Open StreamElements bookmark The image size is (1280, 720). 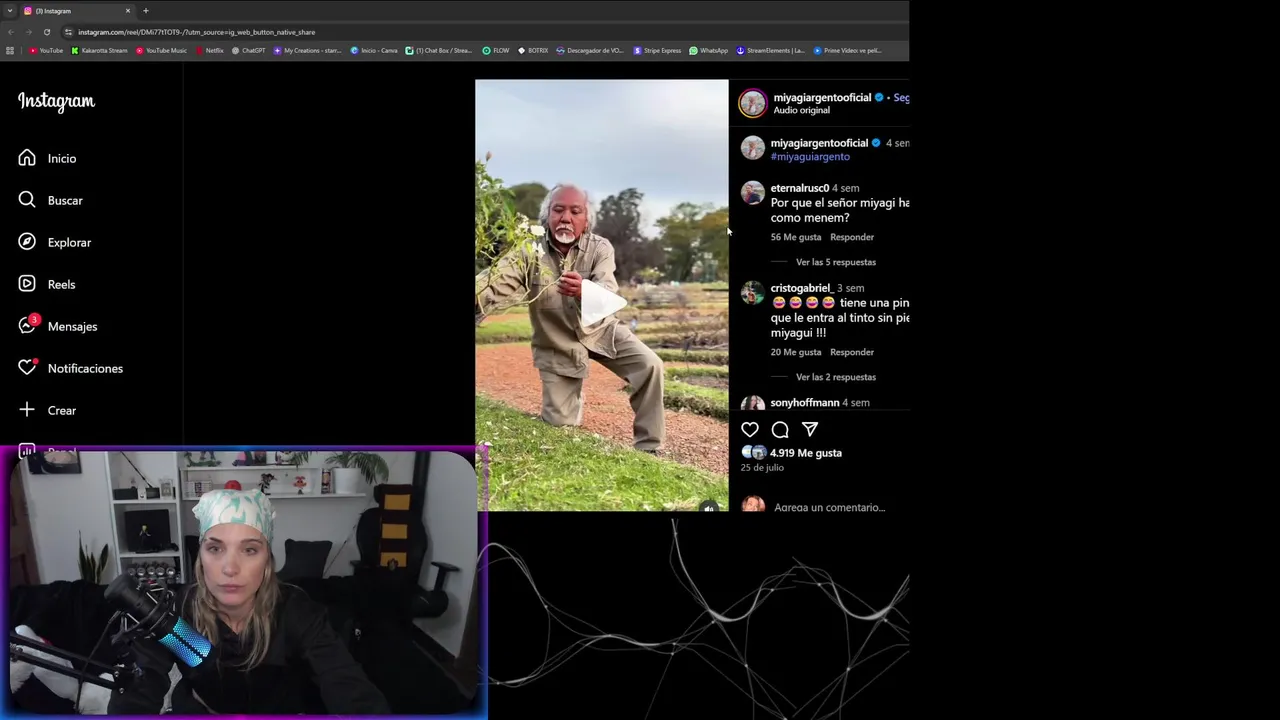point(770,50)
